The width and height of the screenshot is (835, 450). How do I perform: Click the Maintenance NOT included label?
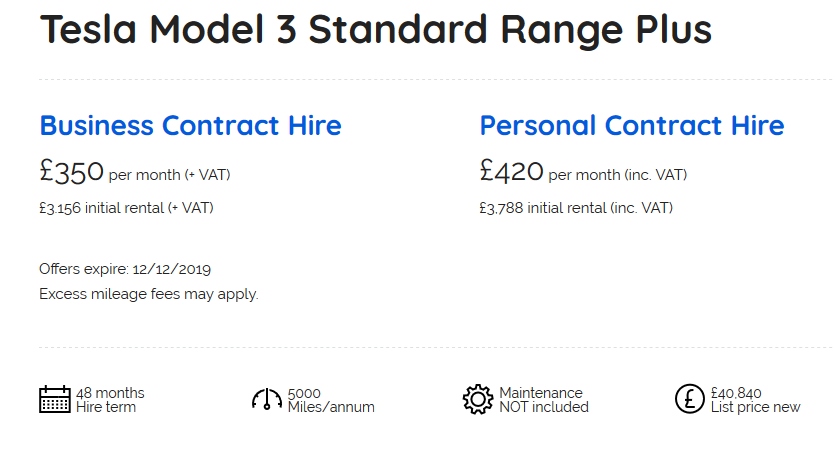pyautogui.click(x=543, y=400)
